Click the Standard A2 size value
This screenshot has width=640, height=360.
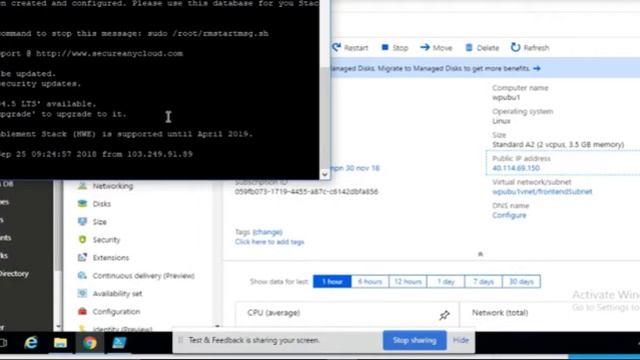point(558,144)
